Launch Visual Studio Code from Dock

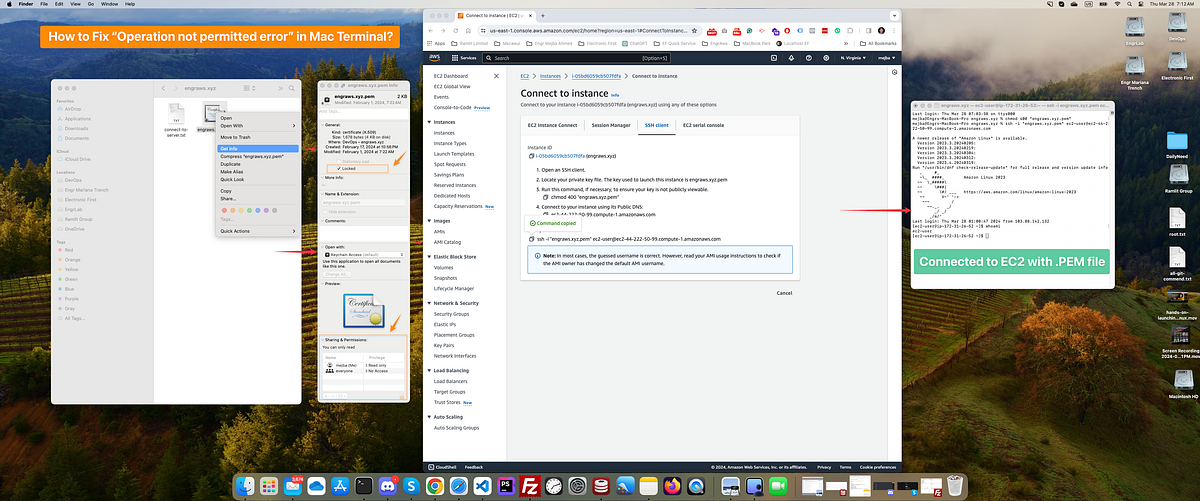[482, 486]
